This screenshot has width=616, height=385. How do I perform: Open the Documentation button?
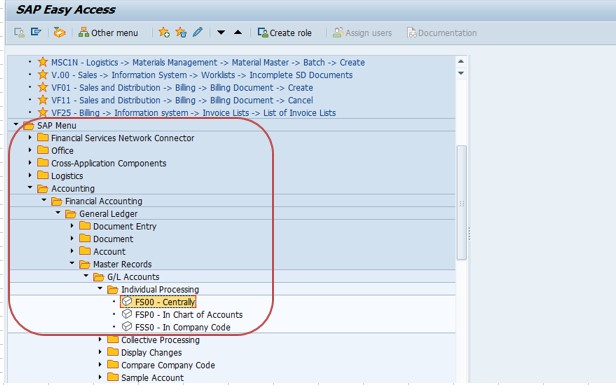coord(442,33)
